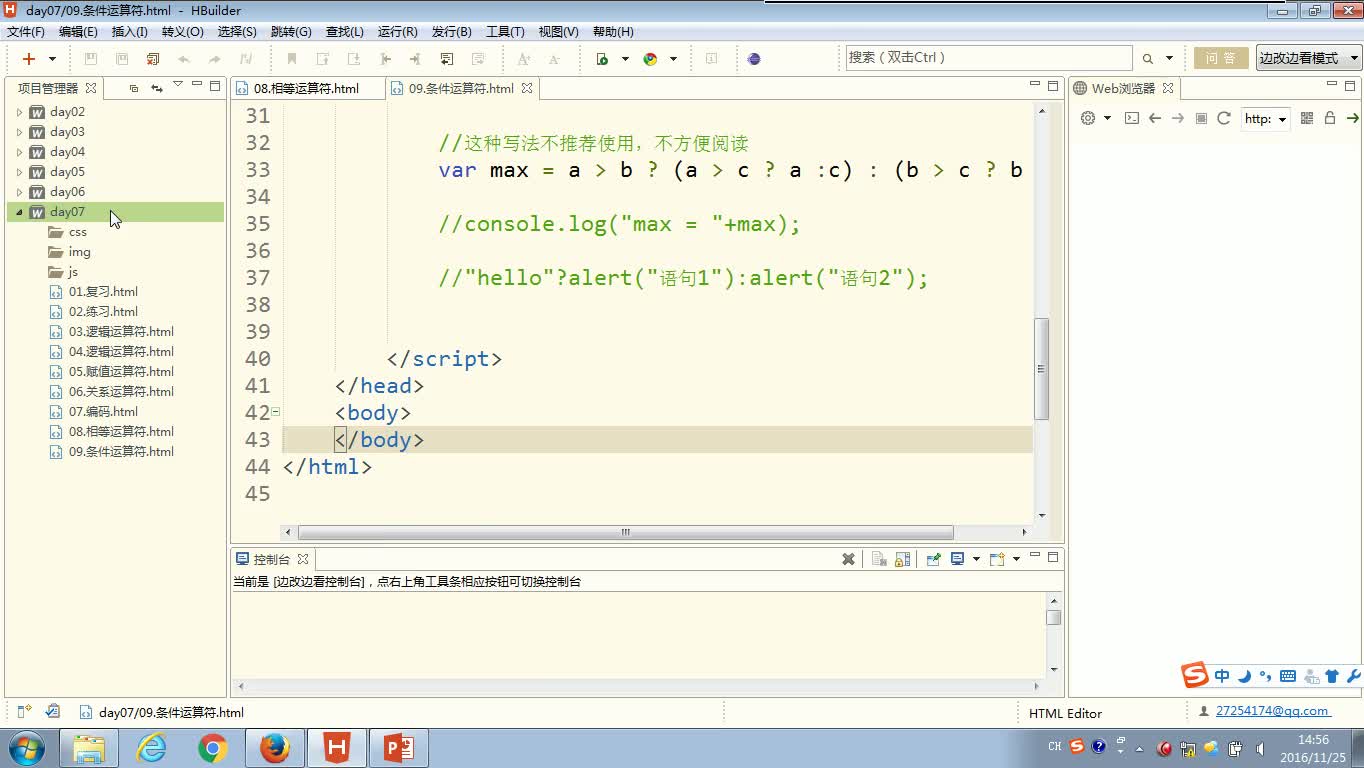
Task: Click the green Go arrow in Web browser
Action: point(1353,118)
